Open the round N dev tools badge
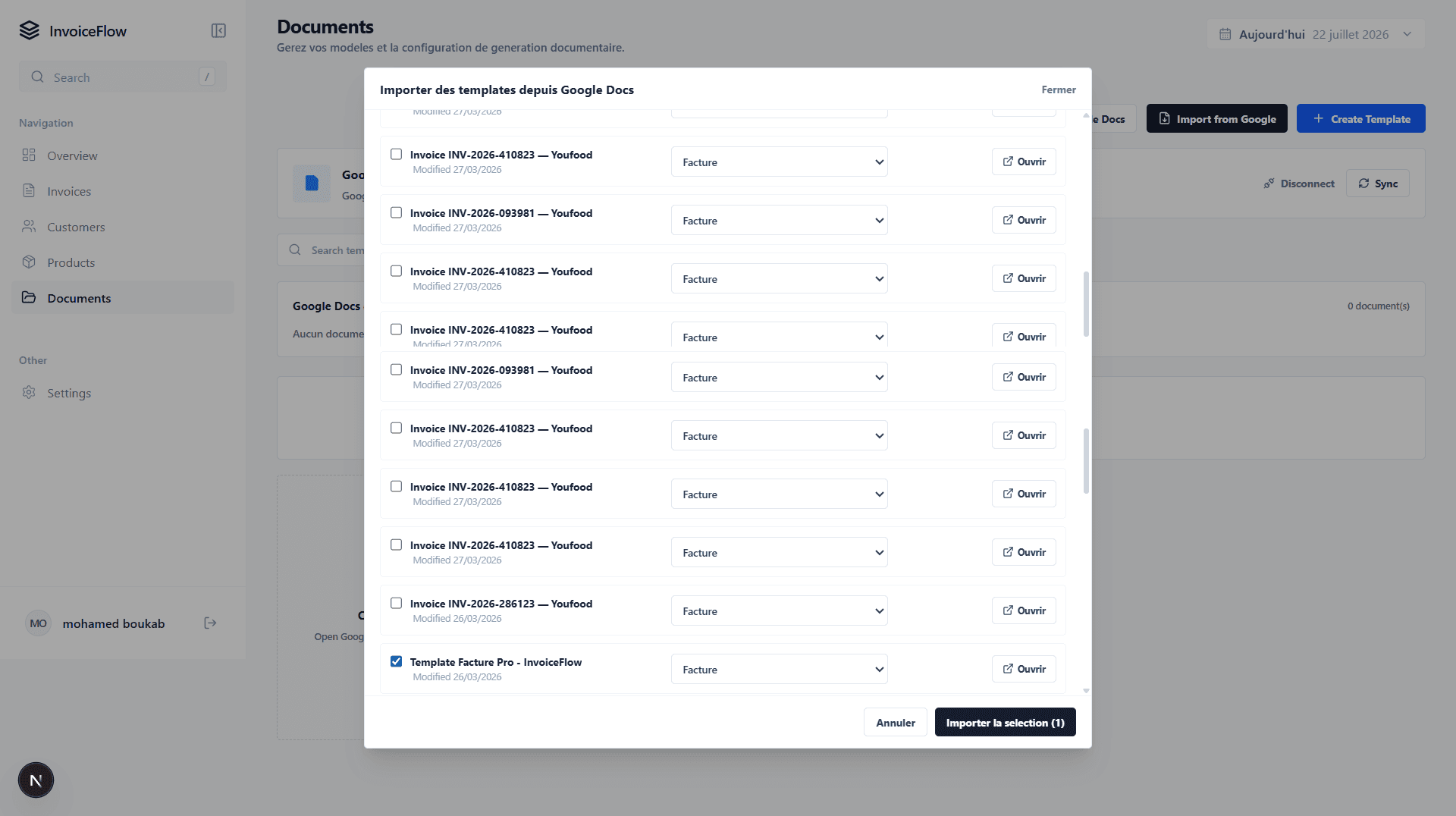 click(x=36, y=780)
